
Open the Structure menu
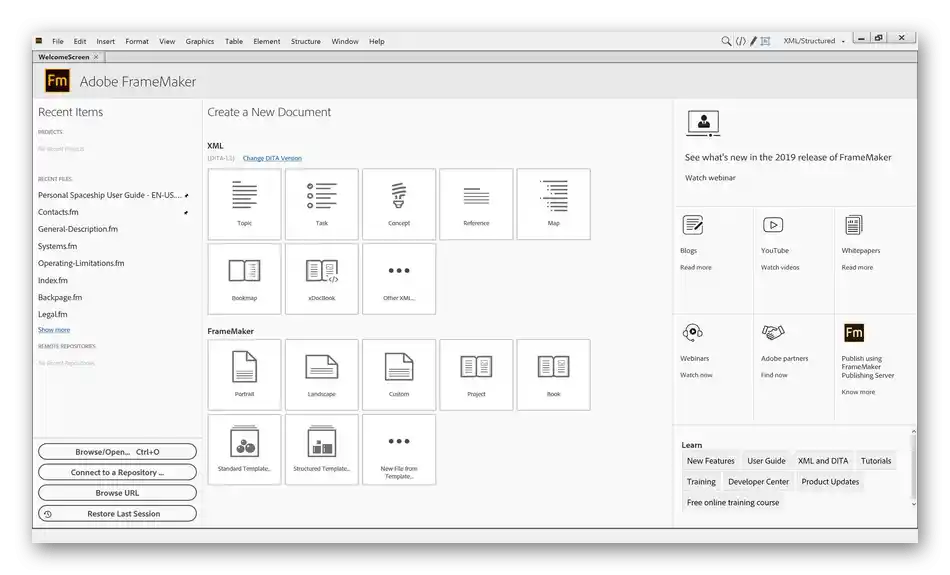tap(305, 41)
